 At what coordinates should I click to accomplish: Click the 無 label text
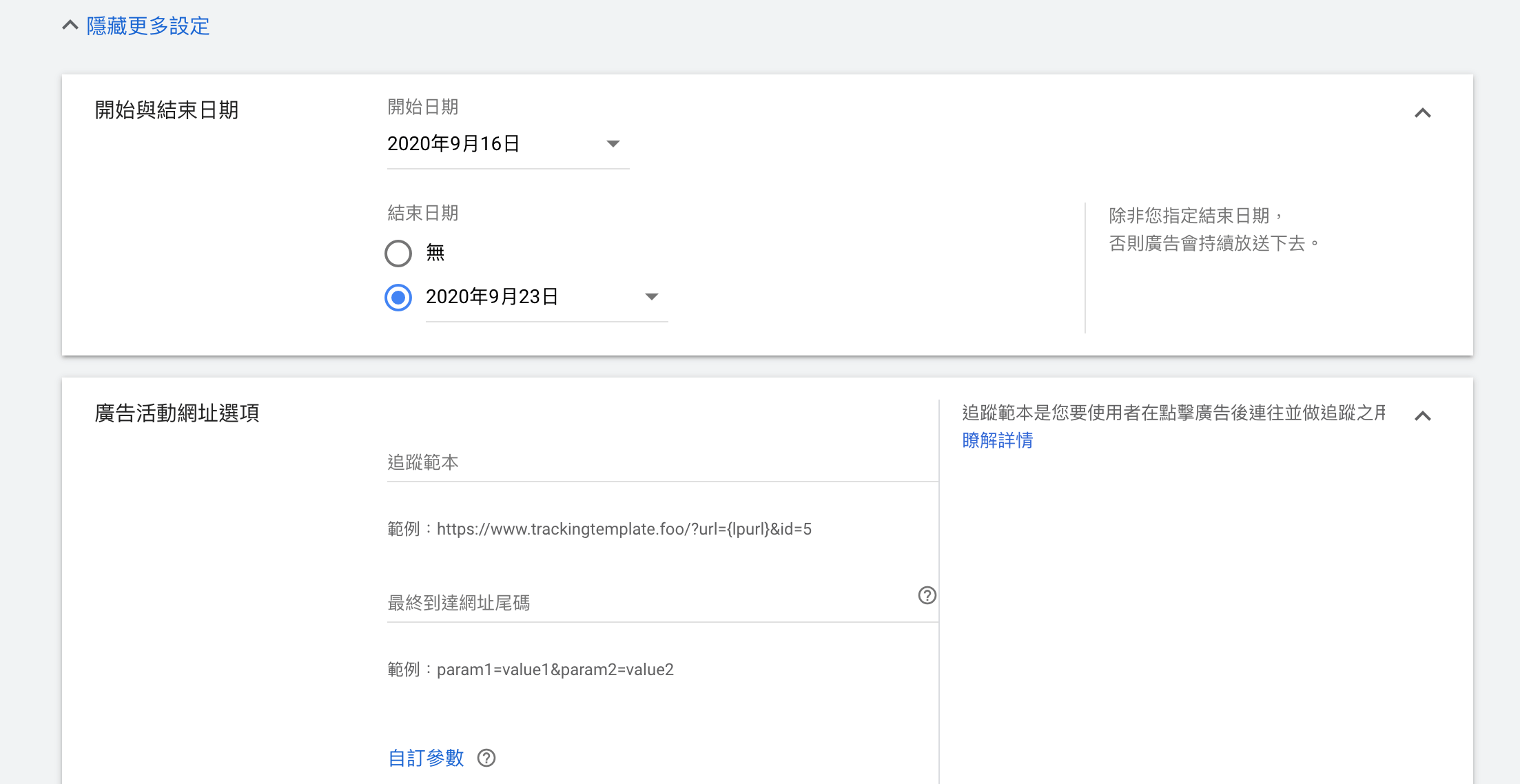point(435,253)
